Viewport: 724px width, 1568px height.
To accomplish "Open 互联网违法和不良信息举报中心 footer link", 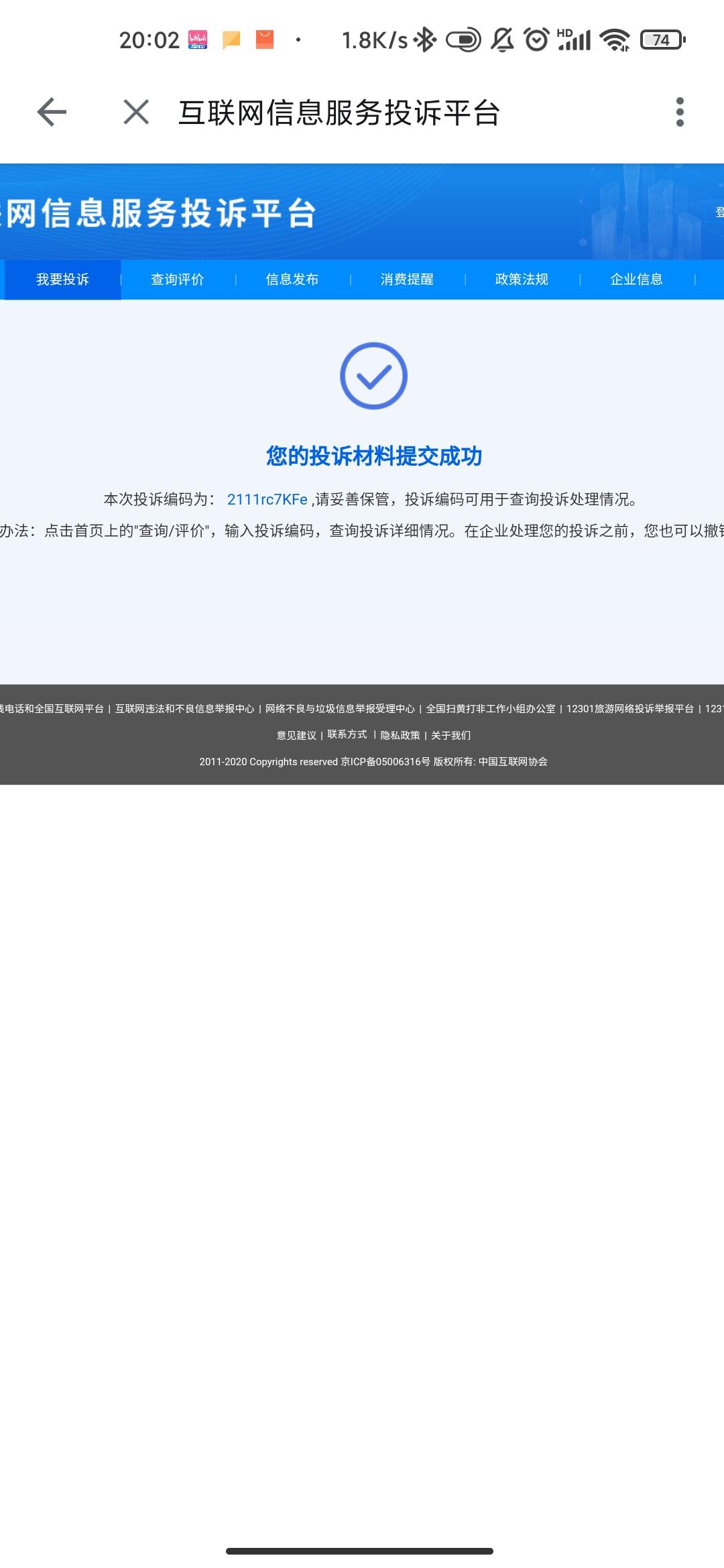I will pos(184,708).
